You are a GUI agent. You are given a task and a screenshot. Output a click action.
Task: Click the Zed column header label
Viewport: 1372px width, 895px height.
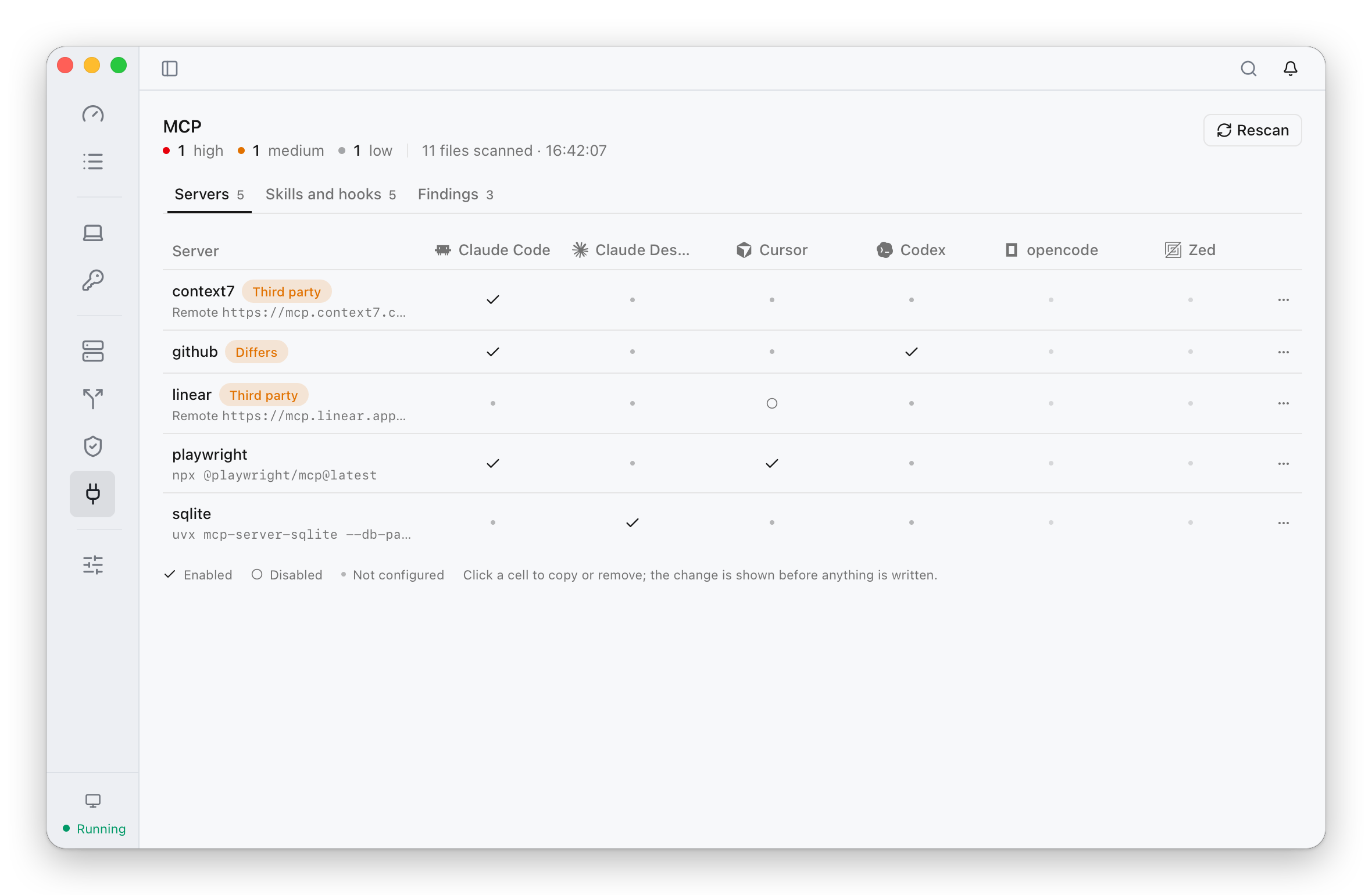click(x=1202, y=250)
